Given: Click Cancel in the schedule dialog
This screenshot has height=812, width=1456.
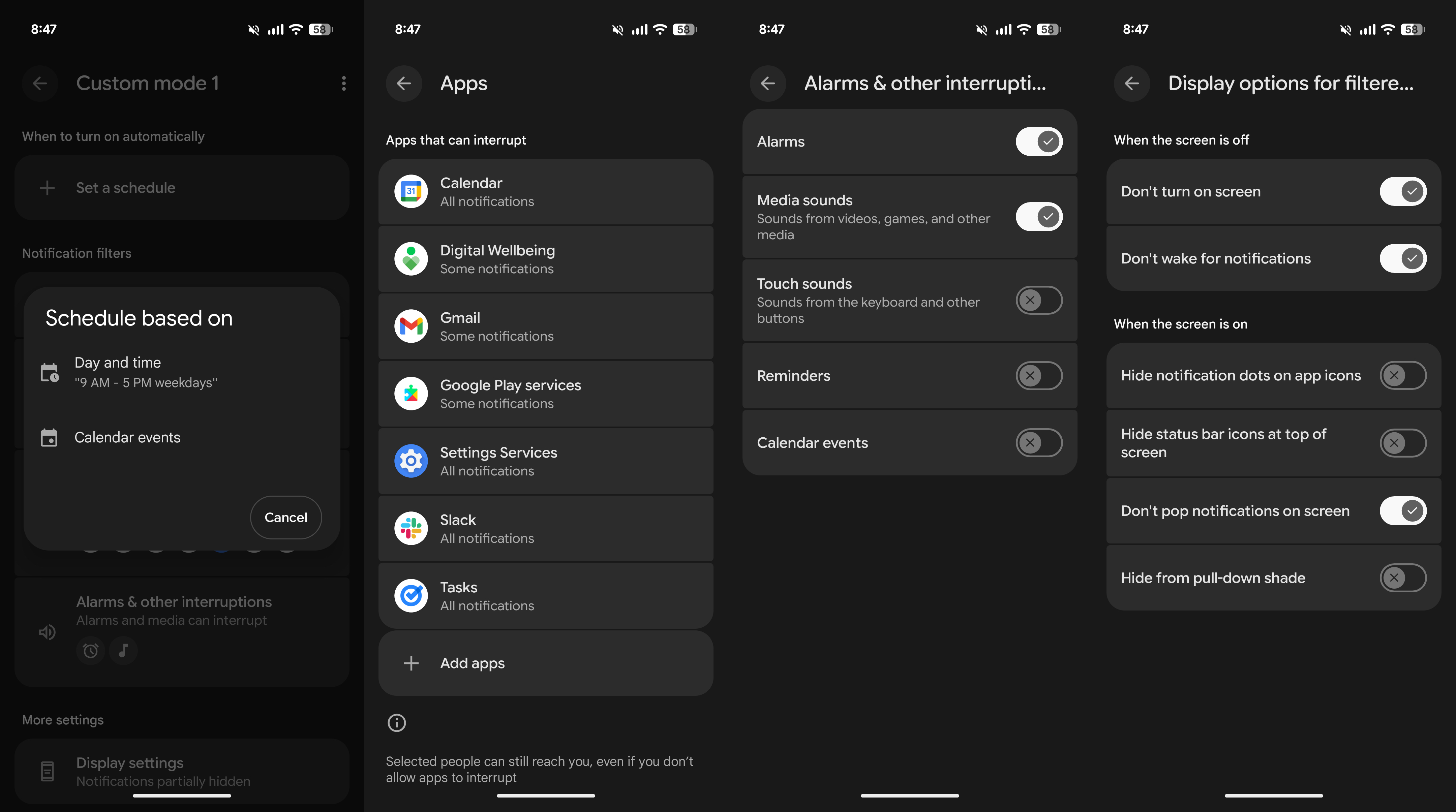Looking at the screenshot, I should [285, 517].
